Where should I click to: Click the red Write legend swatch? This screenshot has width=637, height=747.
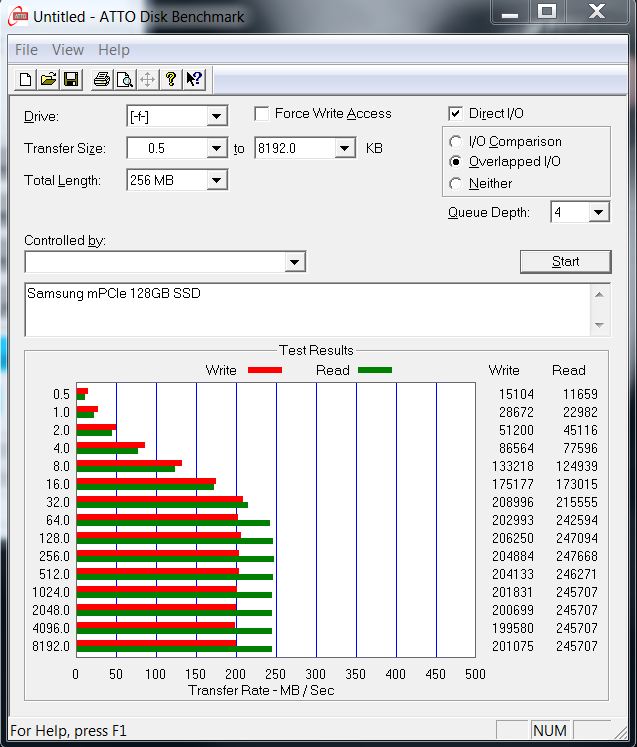coord(264,370)
